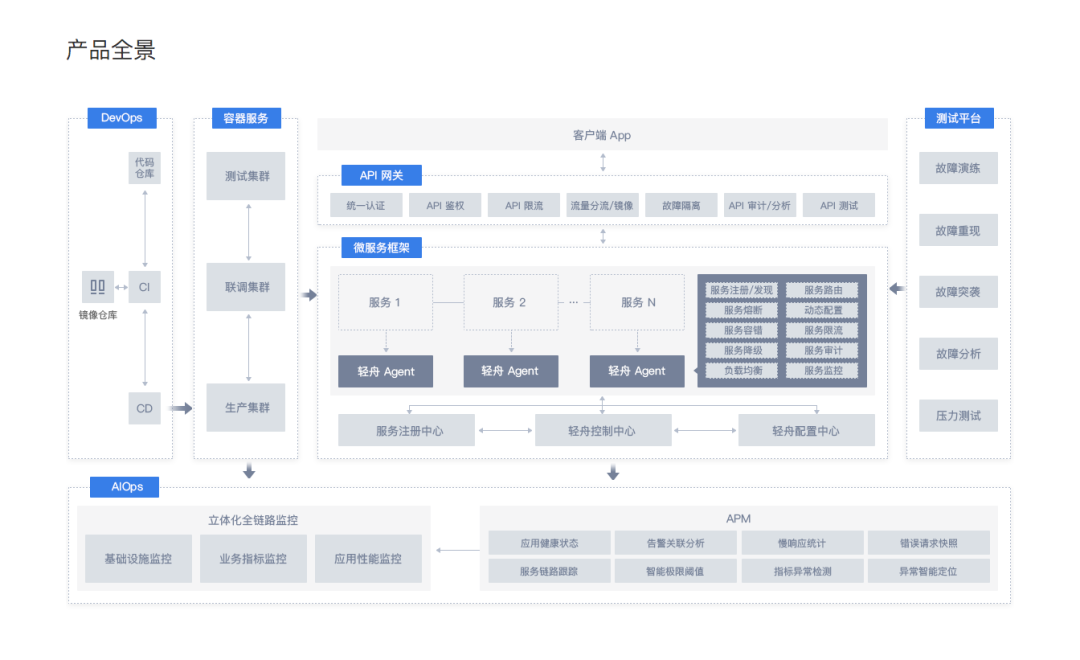Click the API 测试 box
This screenshot has height=660, width=1080.
click(x=839, y=205)
